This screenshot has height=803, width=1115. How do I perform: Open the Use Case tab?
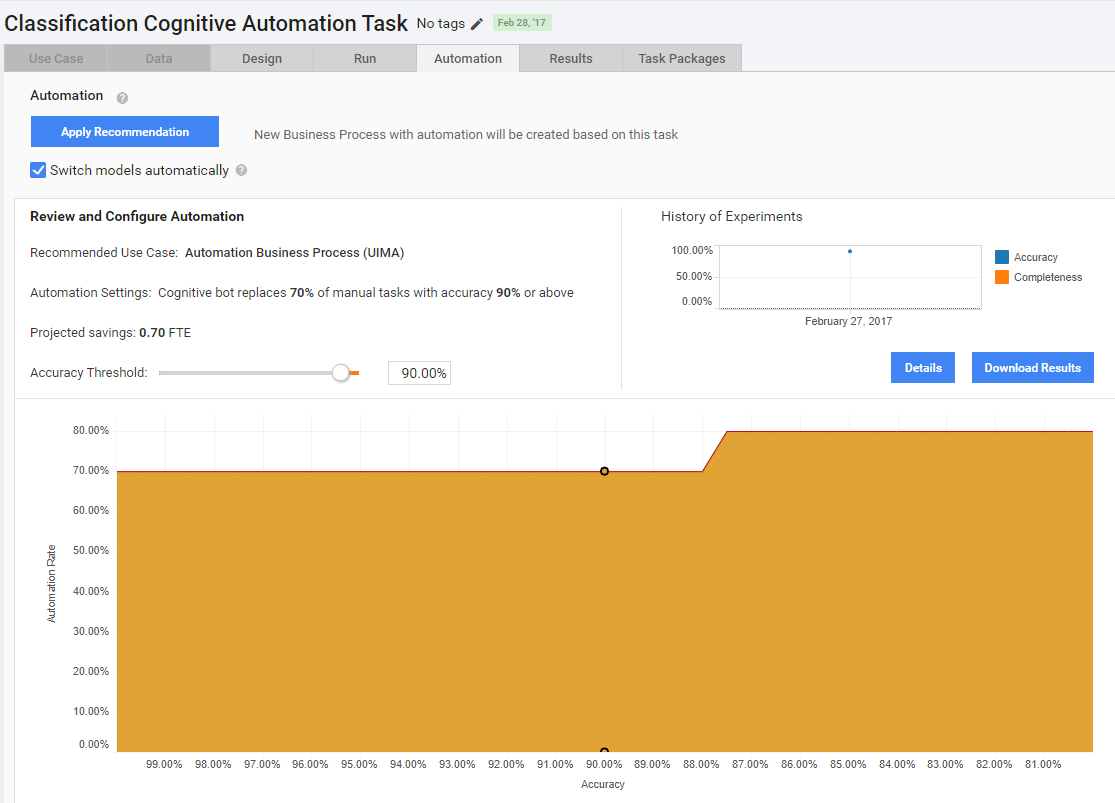tap(56, 58)
